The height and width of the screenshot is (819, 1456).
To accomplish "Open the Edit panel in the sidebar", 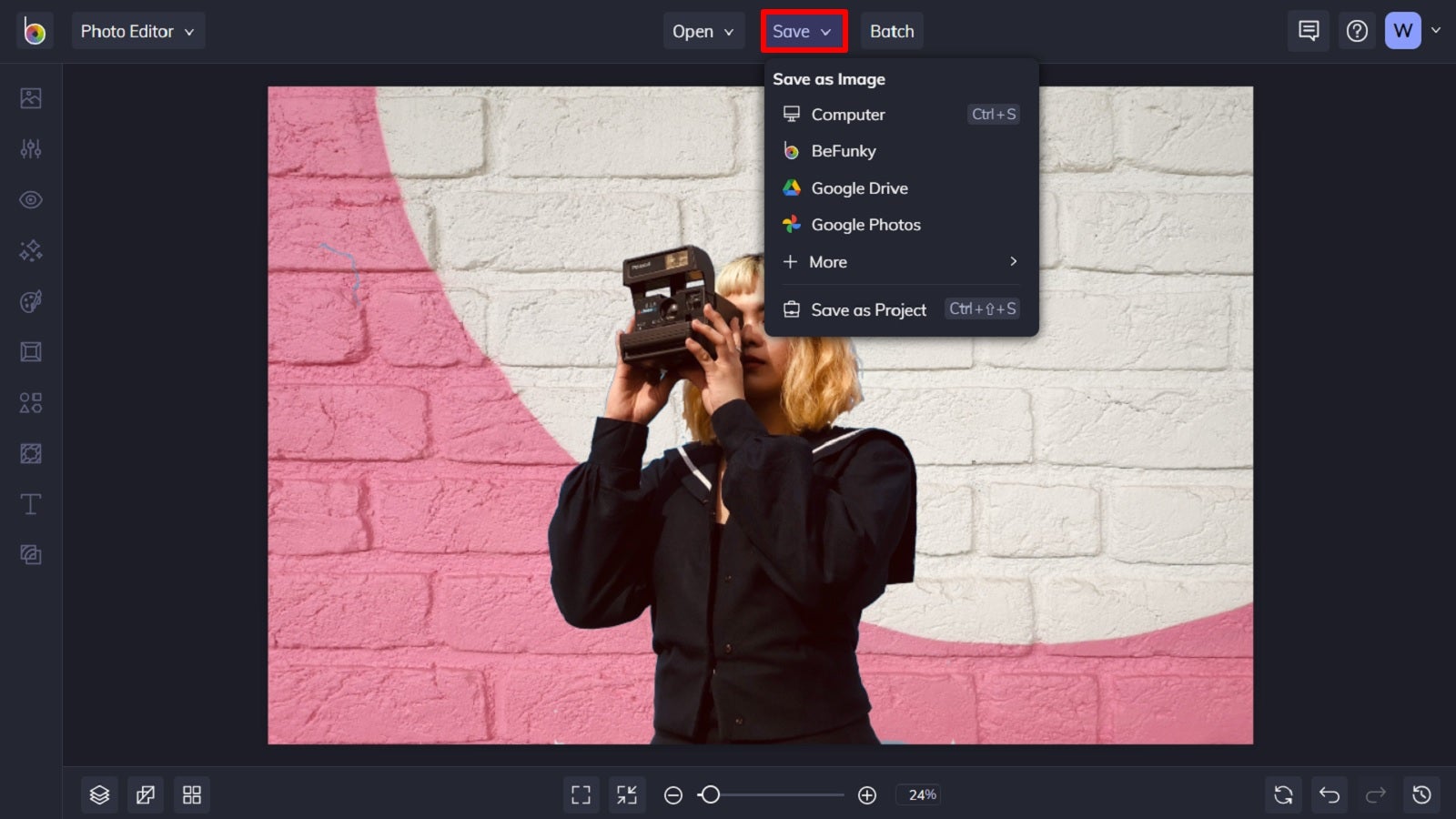I will [x=30, y=98].
